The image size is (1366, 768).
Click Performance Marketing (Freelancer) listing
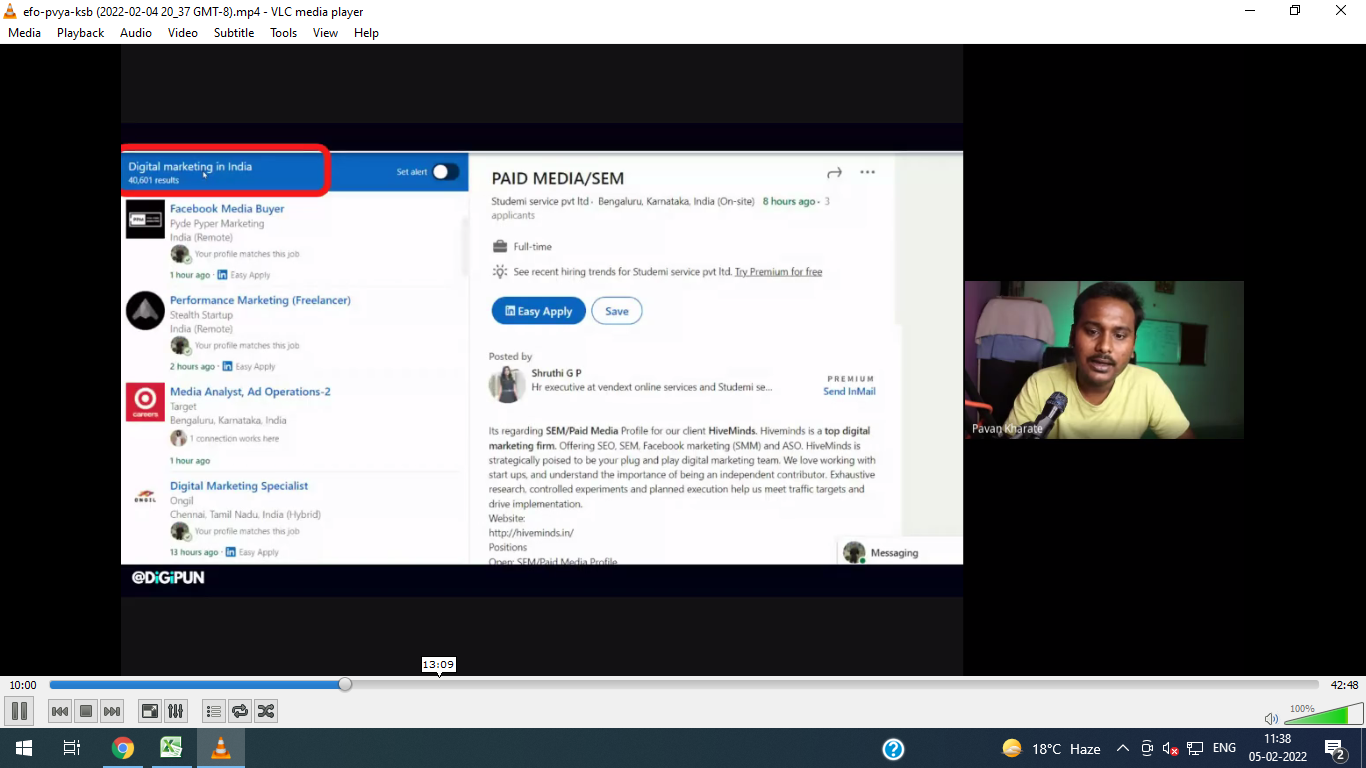[x=260, y=300]
